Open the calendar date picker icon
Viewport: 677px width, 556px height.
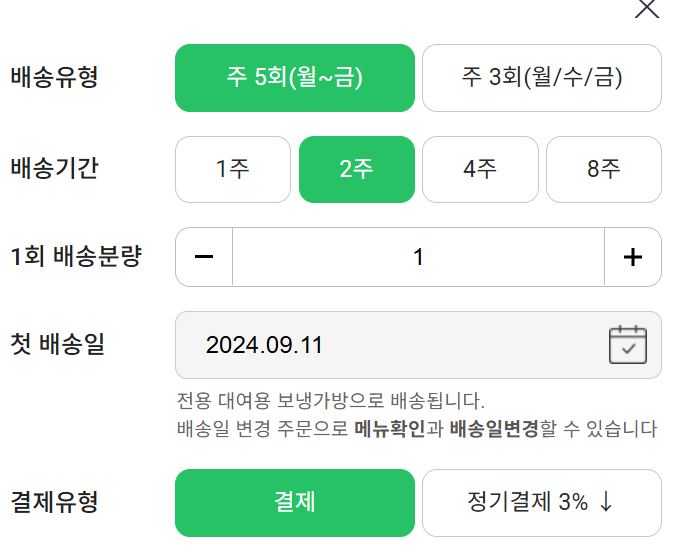pos(628,345)
